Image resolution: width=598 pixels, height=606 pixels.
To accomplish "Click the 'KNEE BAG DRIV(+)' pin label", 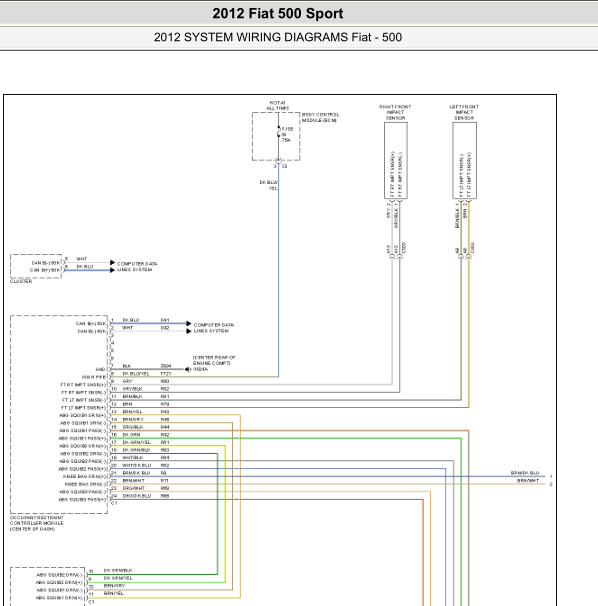I will (x=84, y=477).
